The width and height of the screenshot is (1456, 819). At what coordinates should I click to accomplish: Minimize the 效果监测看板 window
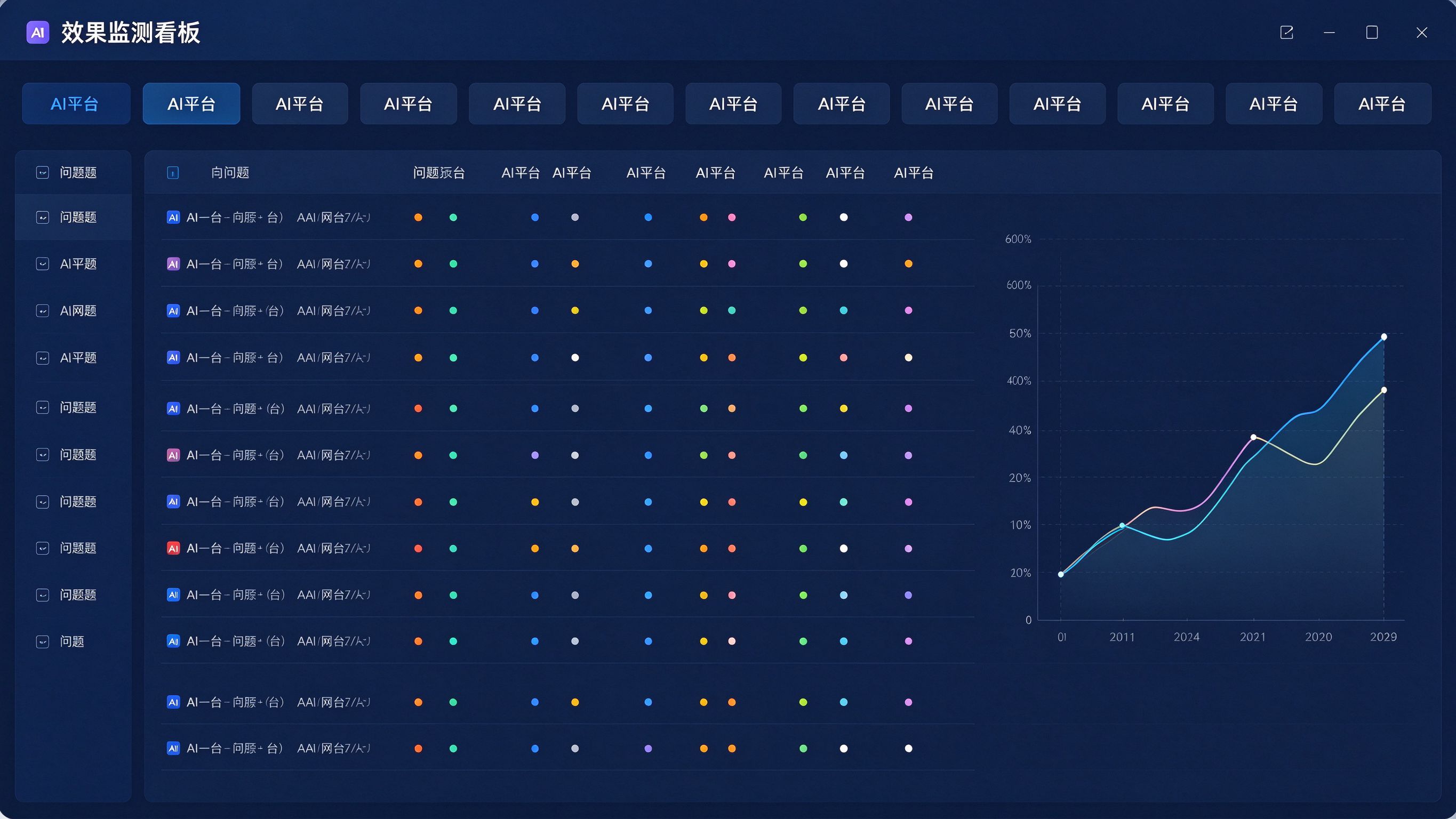coord(1330,32)
